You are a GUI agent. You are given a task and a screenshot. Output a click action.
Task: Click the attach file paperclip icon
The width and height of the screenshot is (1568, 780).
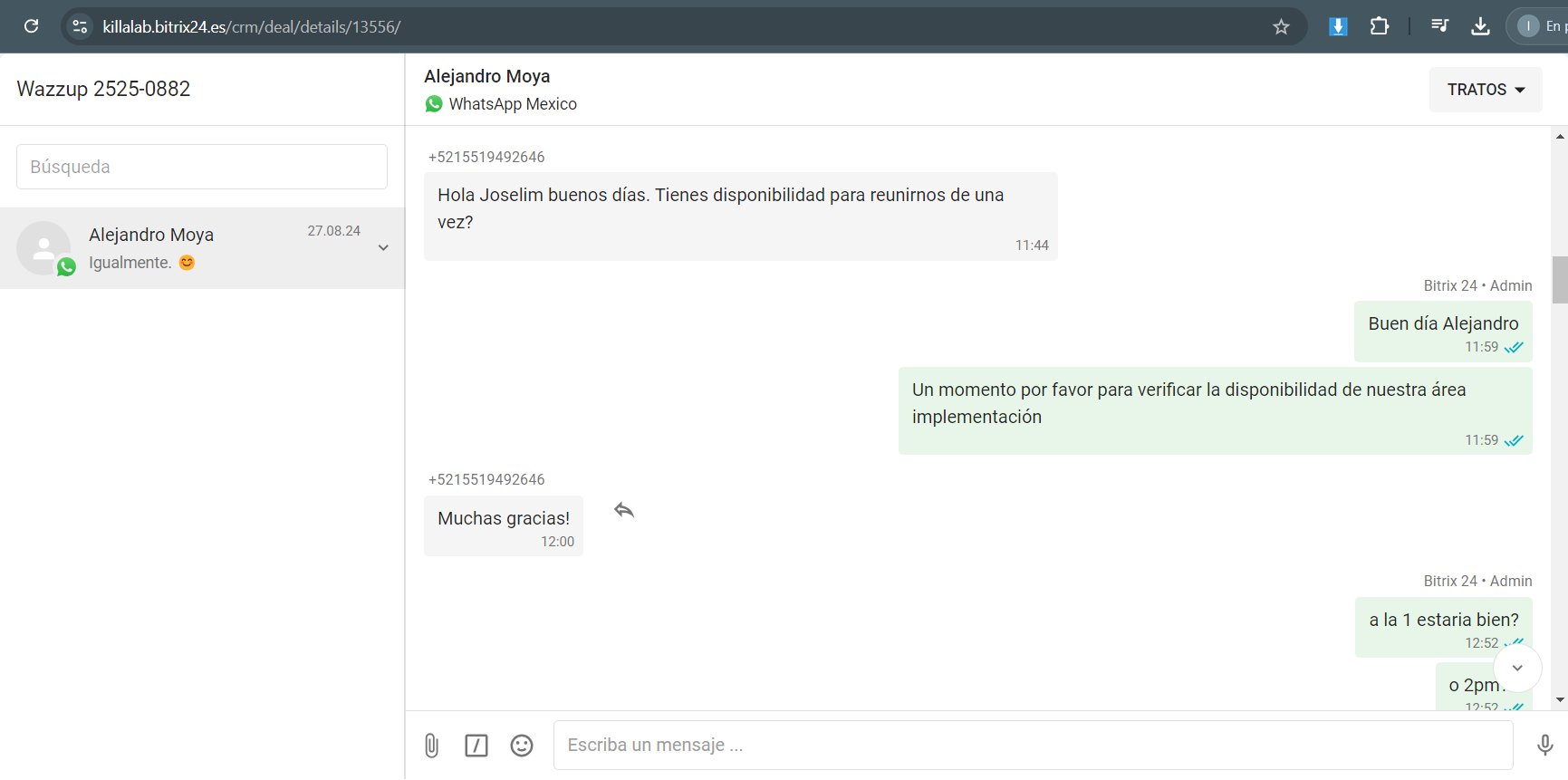coord(432,746)
